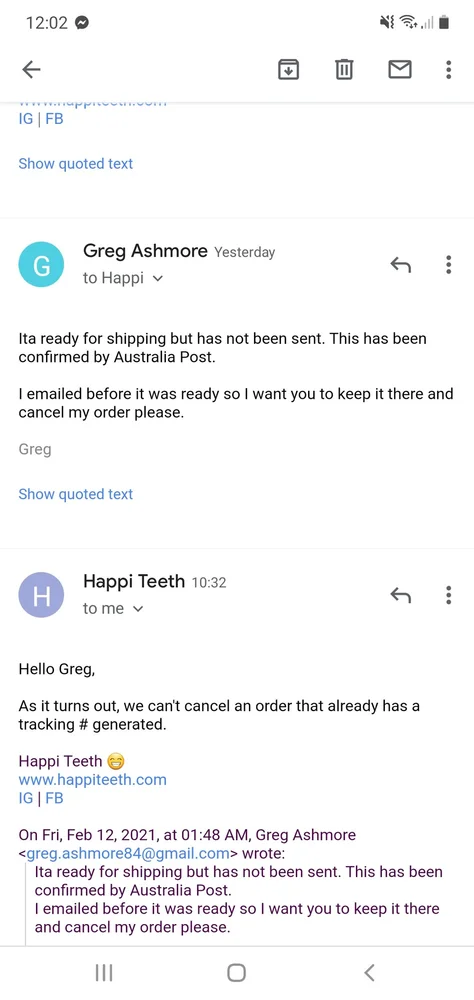Tap Greg Ashmore's teal G avatar
474x1000 pixels.
[41, 265]
